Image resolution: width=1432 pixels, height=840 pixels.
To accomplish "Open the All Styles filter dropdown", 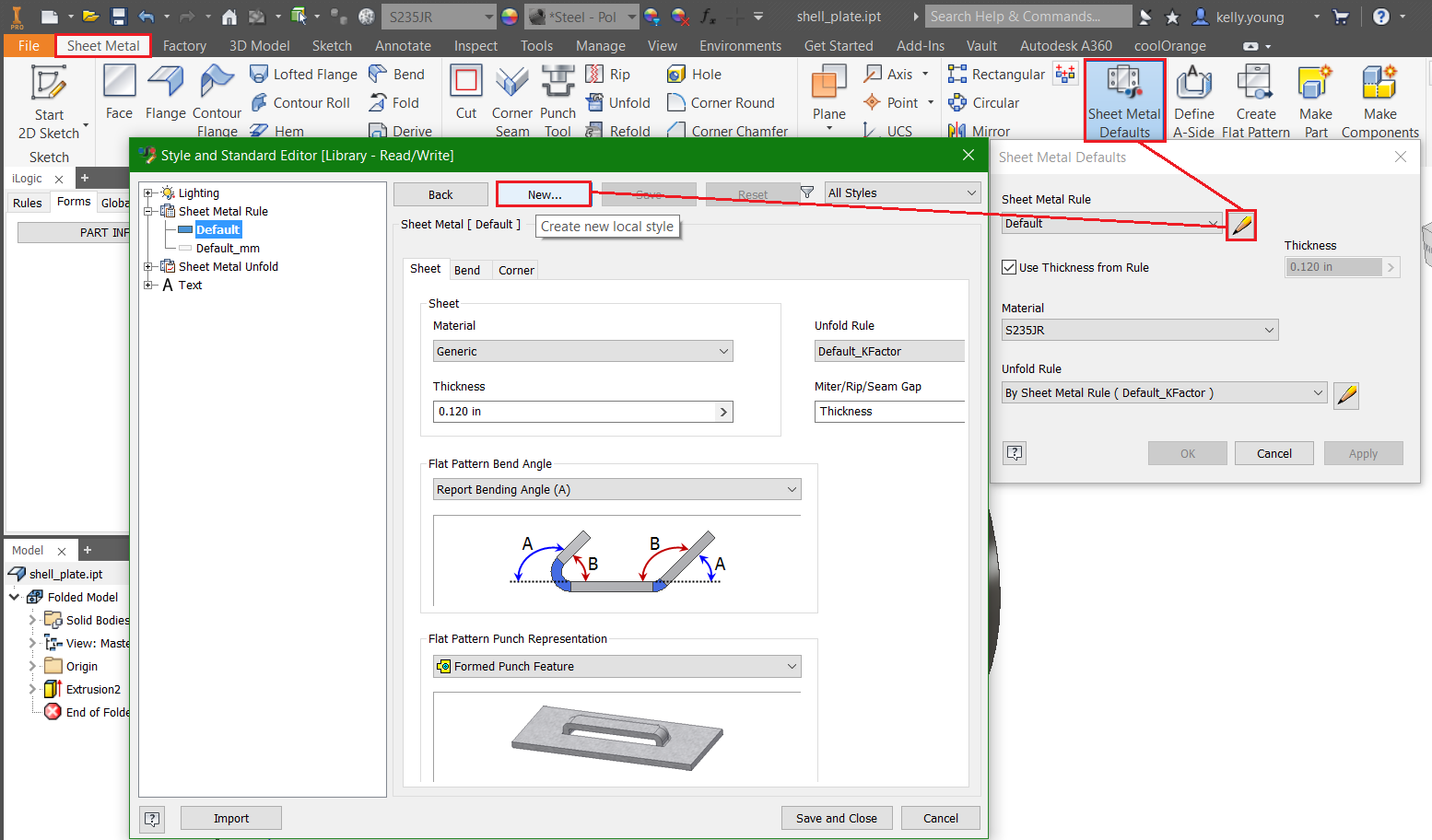I will click(901, 193).
